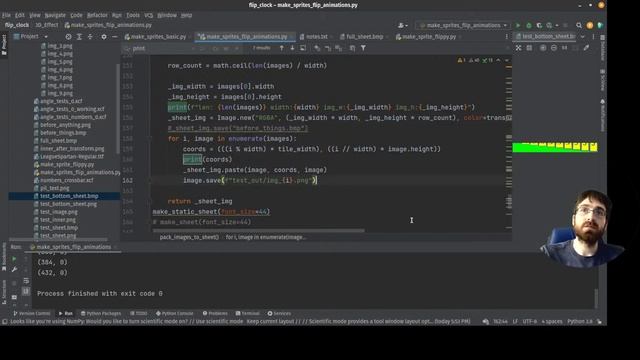Image resolution: width=640 pixels, height=360 pixels.
Task: Open Python Packages tool window
Action: point(101,313)
